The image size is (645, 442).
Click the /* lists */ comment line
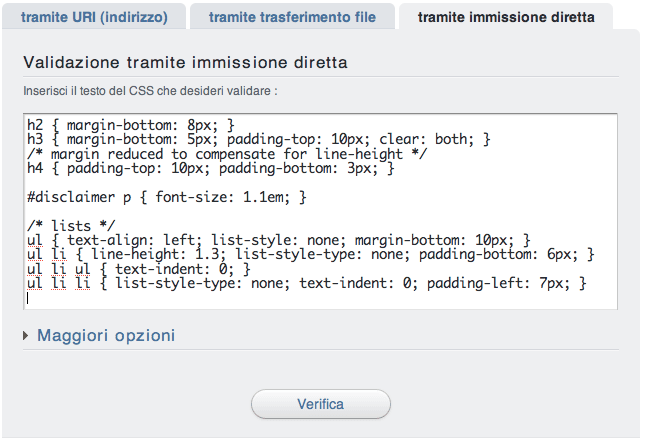coord(71,226)
